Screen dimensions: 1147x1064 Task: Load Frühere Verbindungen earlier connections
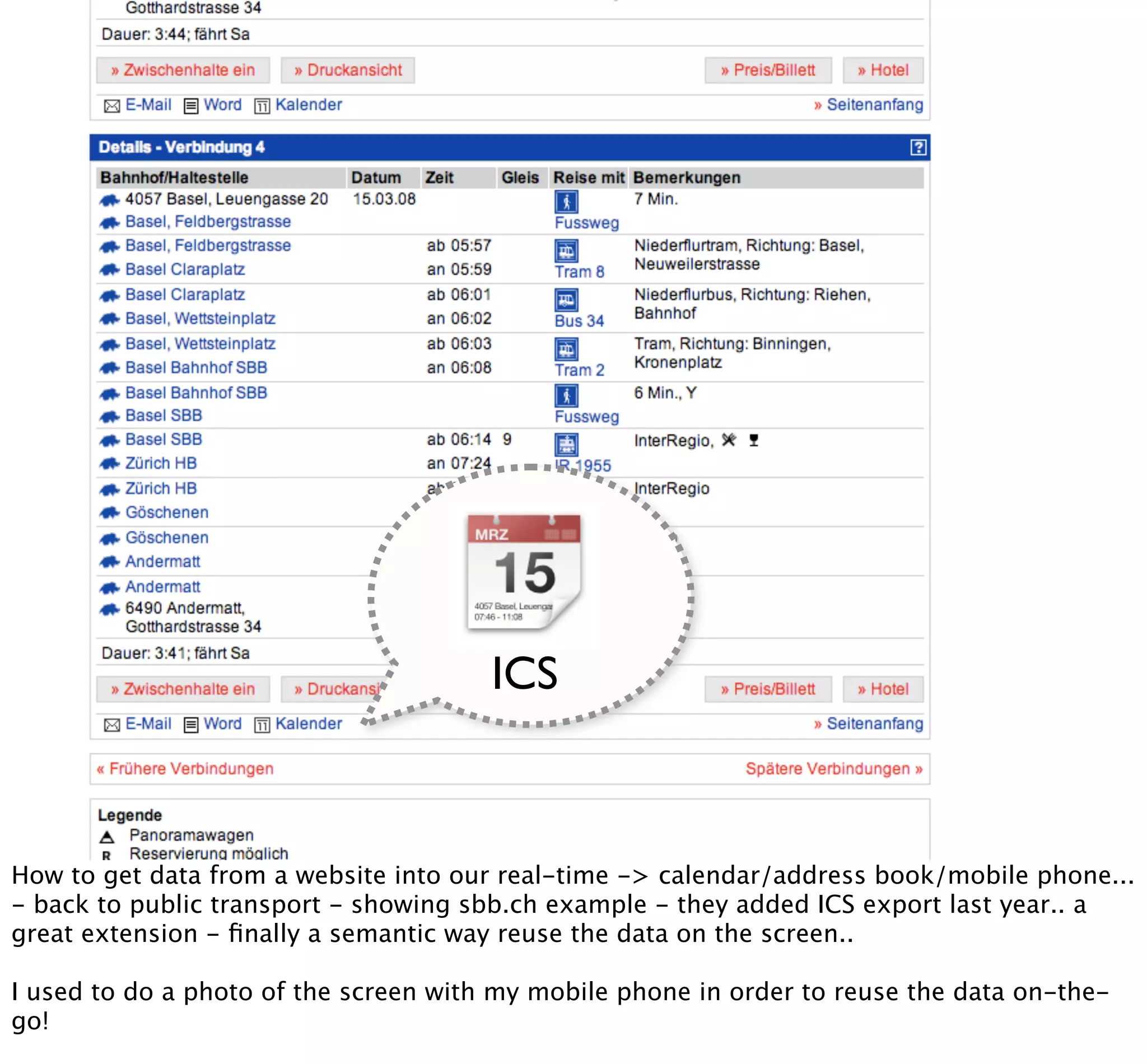click(185, 769)
